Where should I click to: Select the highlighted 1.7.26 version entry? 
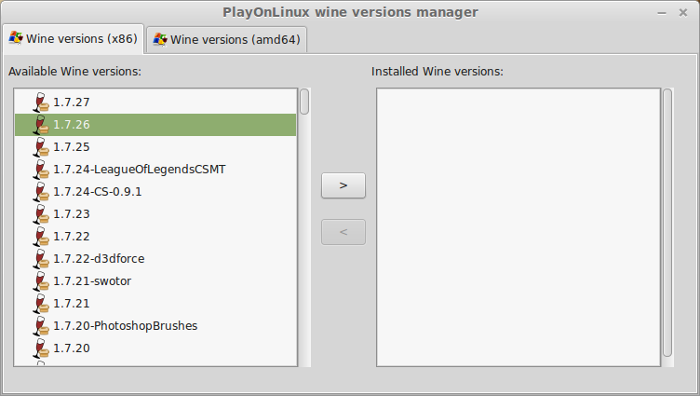[155, 125]
